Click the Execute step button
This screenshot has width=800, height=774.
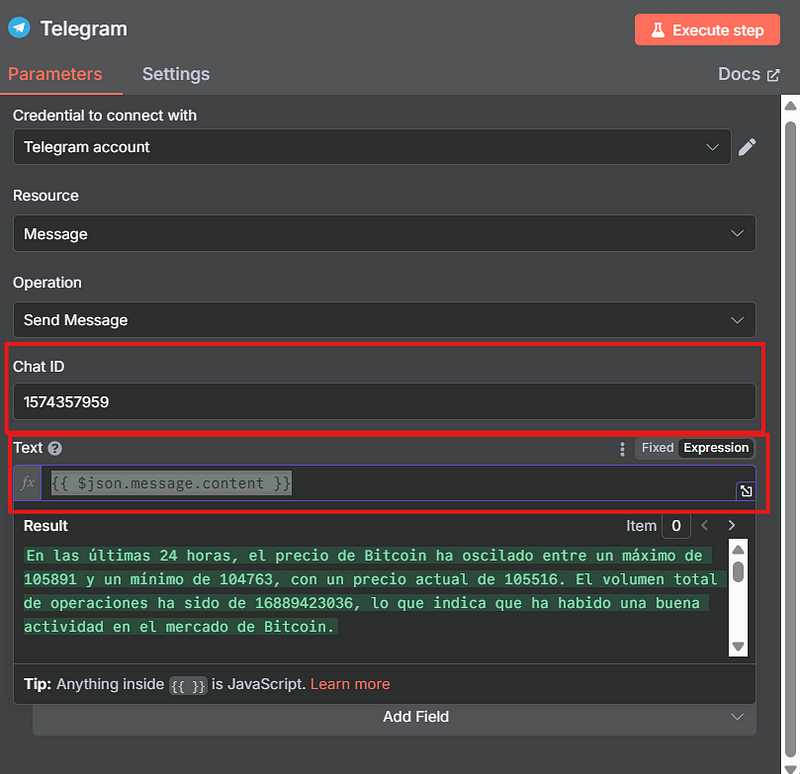(x=707, y=30)
